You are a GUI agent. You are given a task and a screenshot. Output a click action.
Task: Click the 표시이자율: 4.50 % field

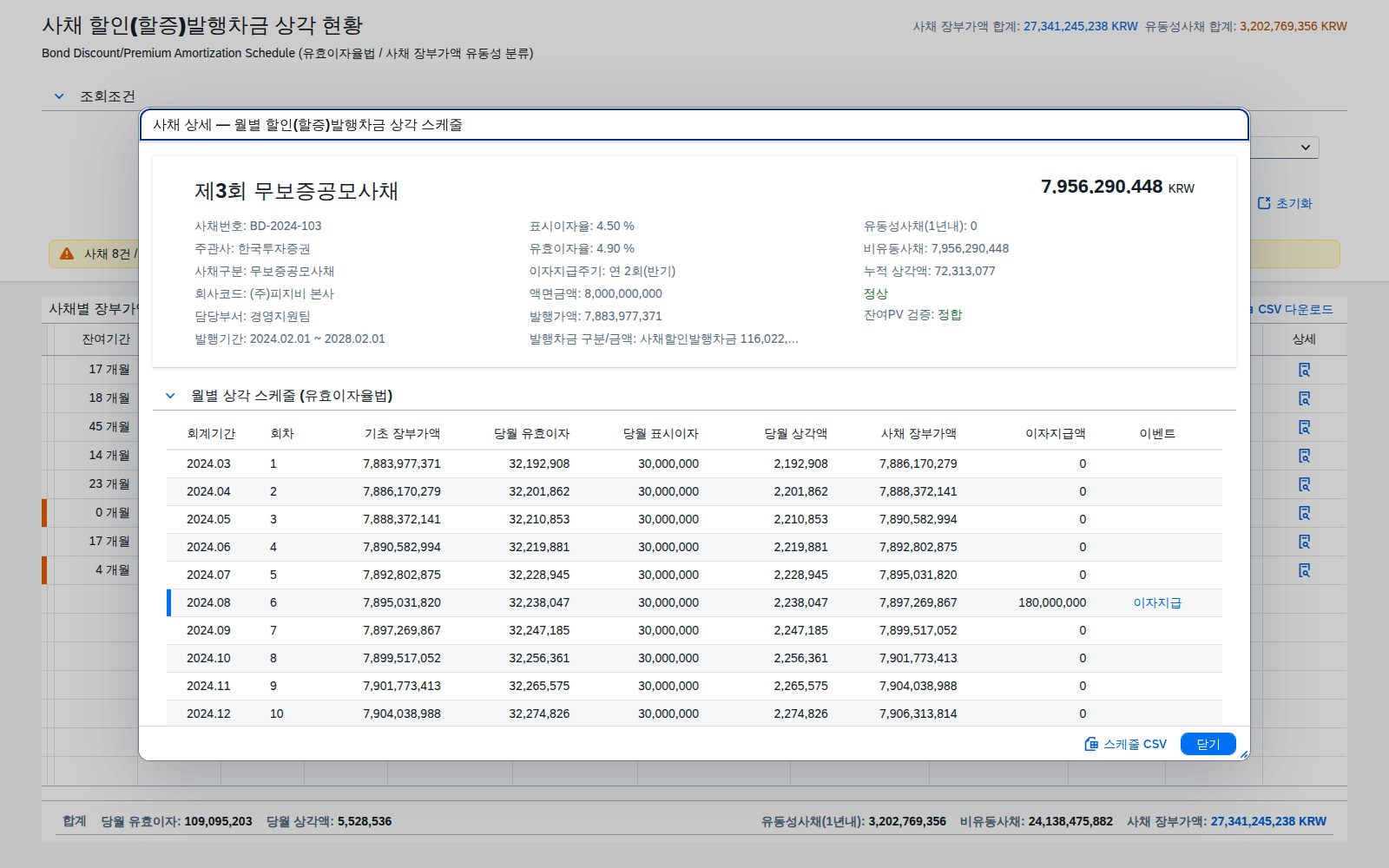pos(582,226)
